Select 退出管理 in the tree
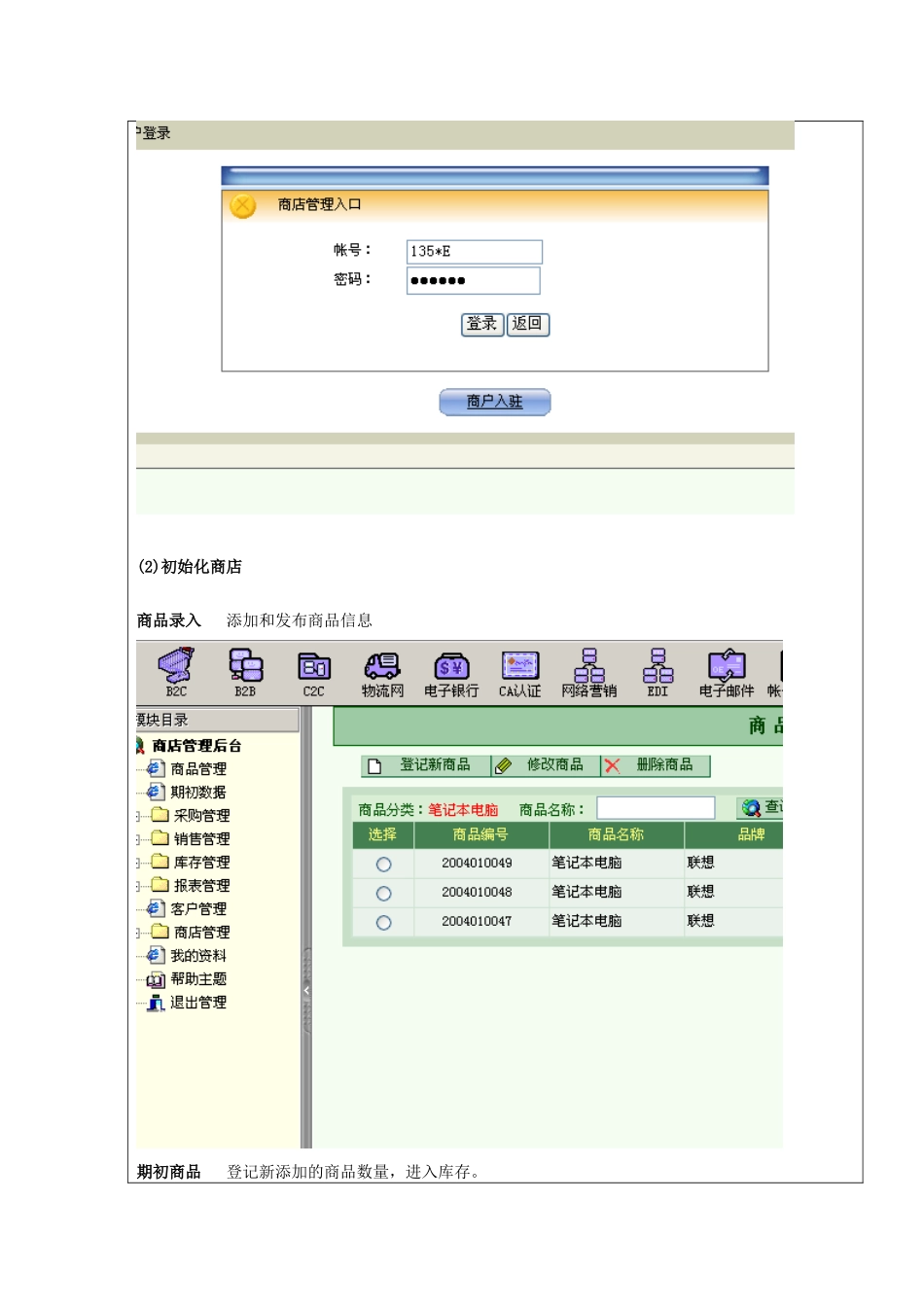This screenshot has width=924, height=1307. 198,1002
